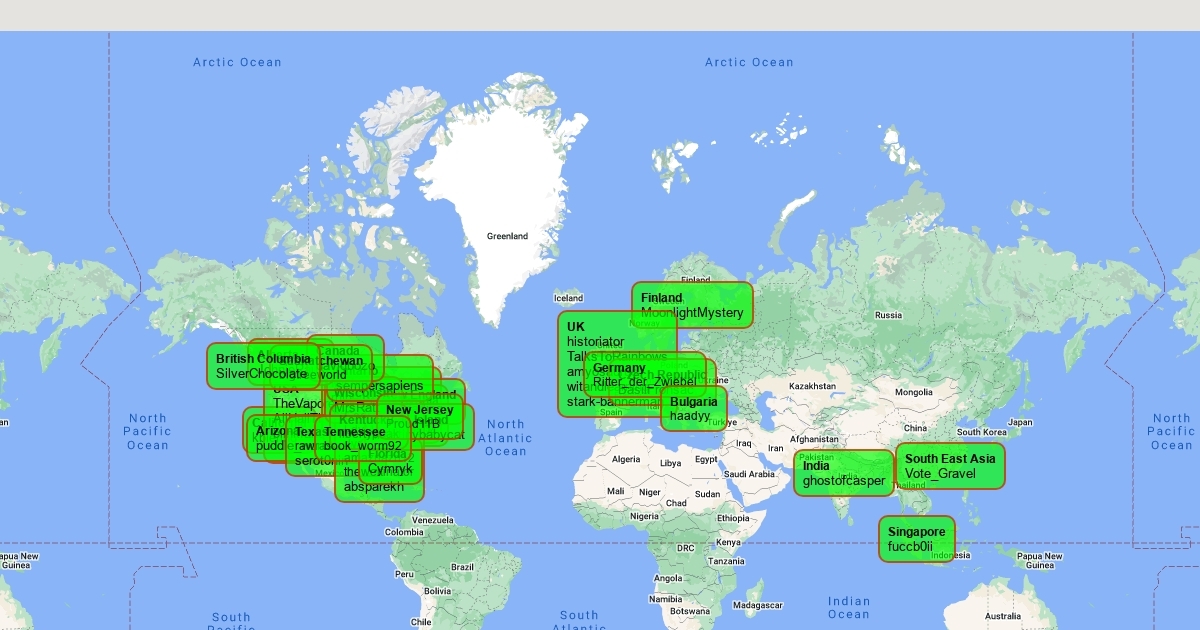Click the Nigeria map label
This screenshot has width=1200, height=630.
[644, 516]
